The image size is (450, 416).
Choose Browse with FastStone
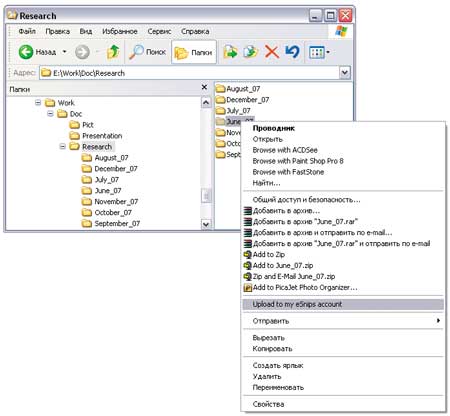point(343,172)
